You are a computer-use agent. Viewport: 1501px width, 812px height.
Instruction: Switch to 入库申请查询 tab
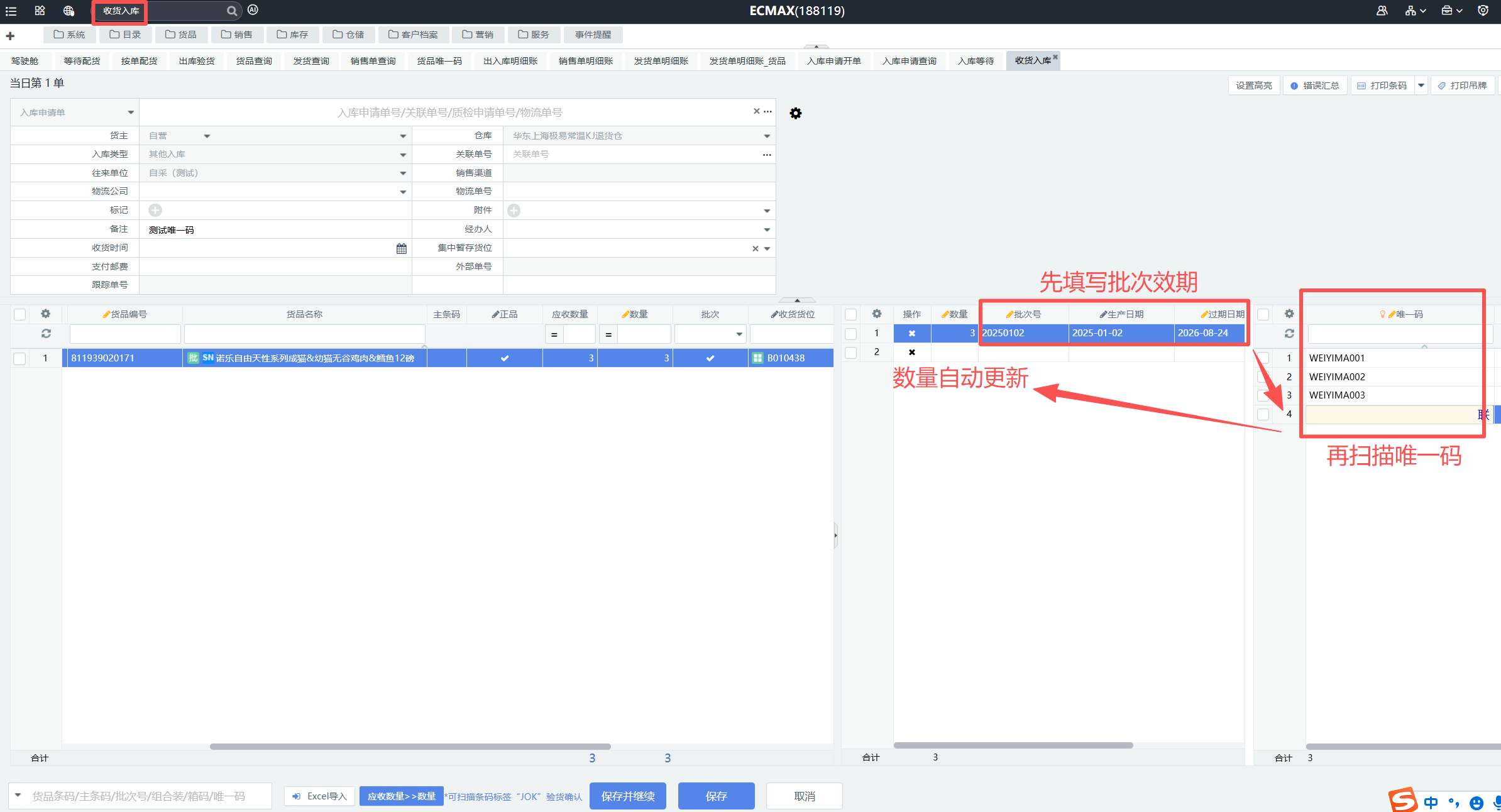909,61
